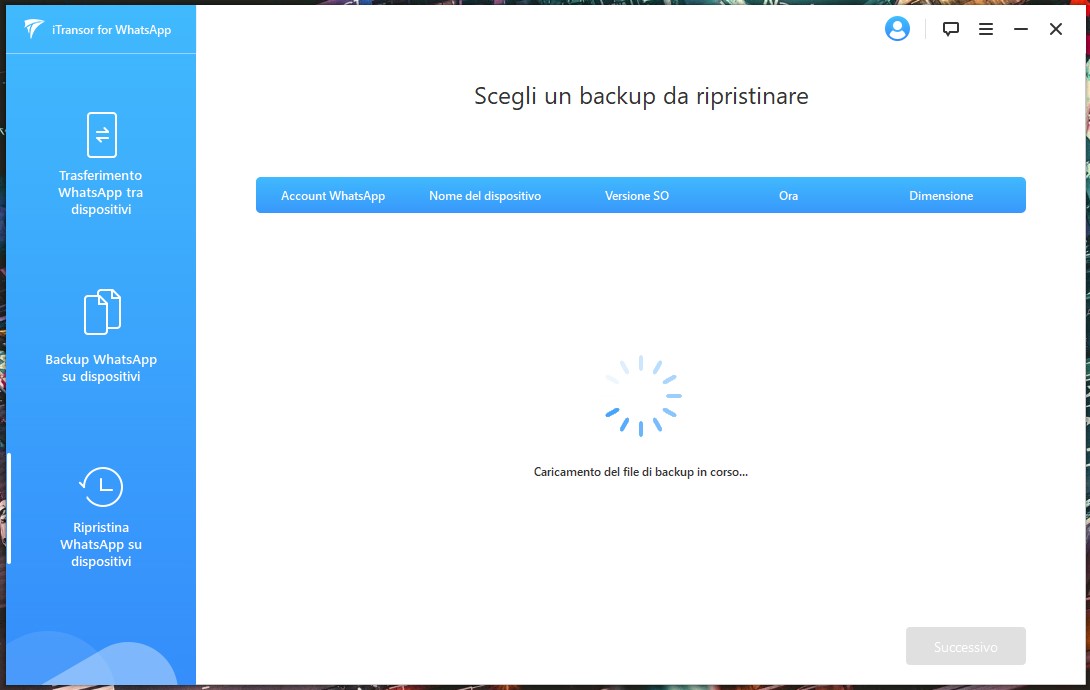This screenshot has height=690, width=1090.
Task: Close the iTransor for WhatsApp window
Action: (x=1055, y=29)
